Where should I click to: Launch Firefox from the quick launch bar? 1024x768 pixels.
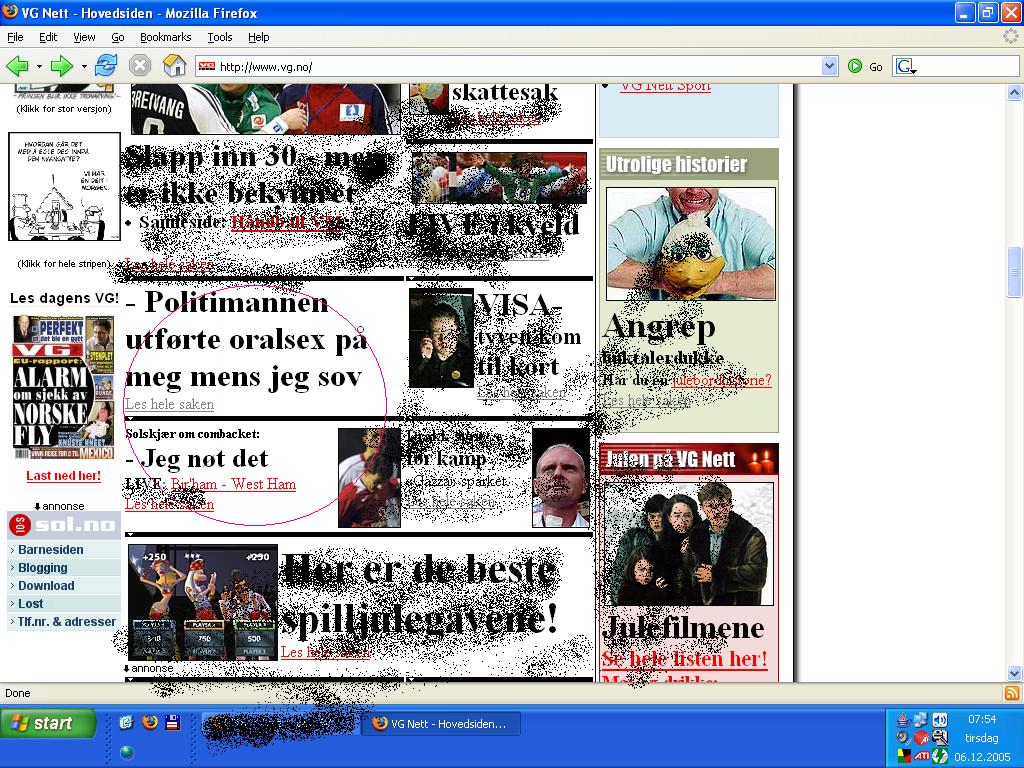[150, 722]
